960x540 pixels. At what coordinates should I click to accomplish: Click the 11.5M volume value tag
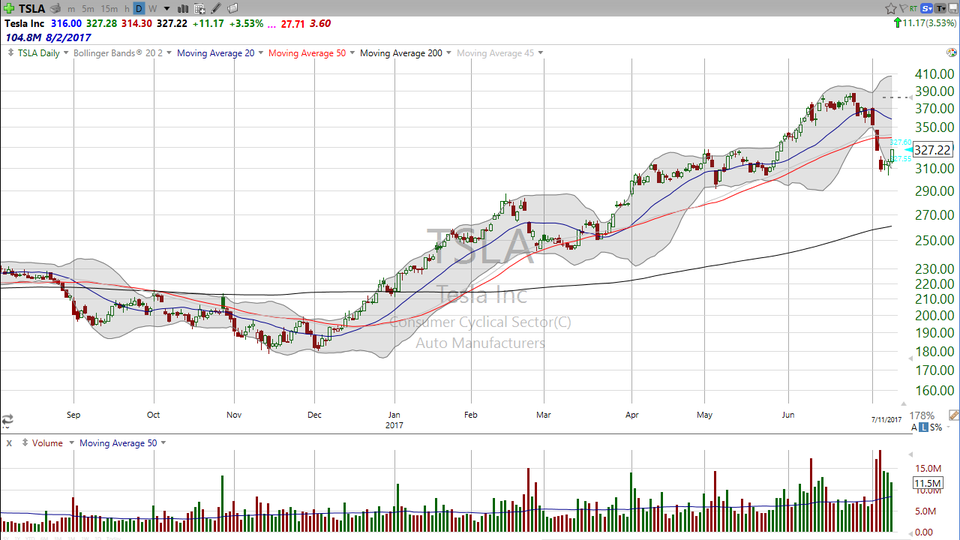[928, 483]
